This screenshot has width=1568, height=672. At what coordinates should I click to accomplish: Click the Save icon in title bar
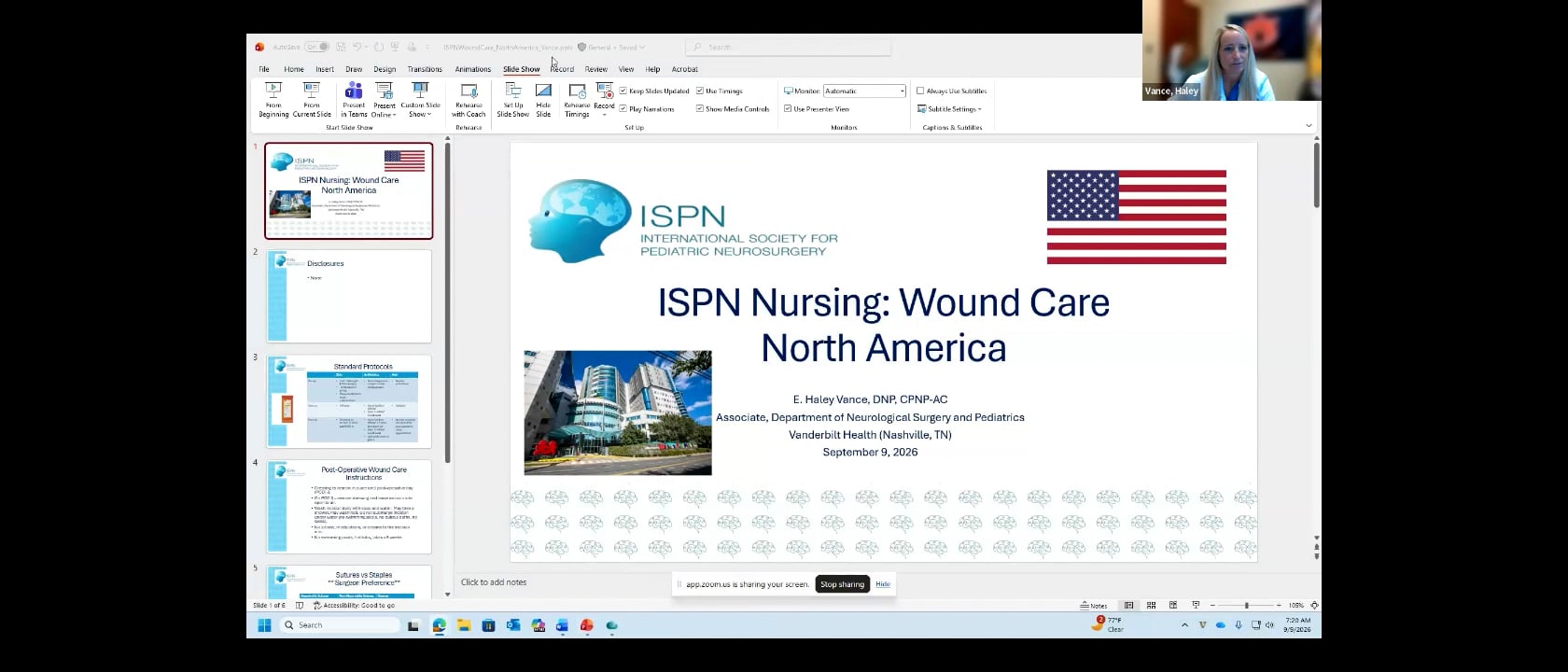342,47
